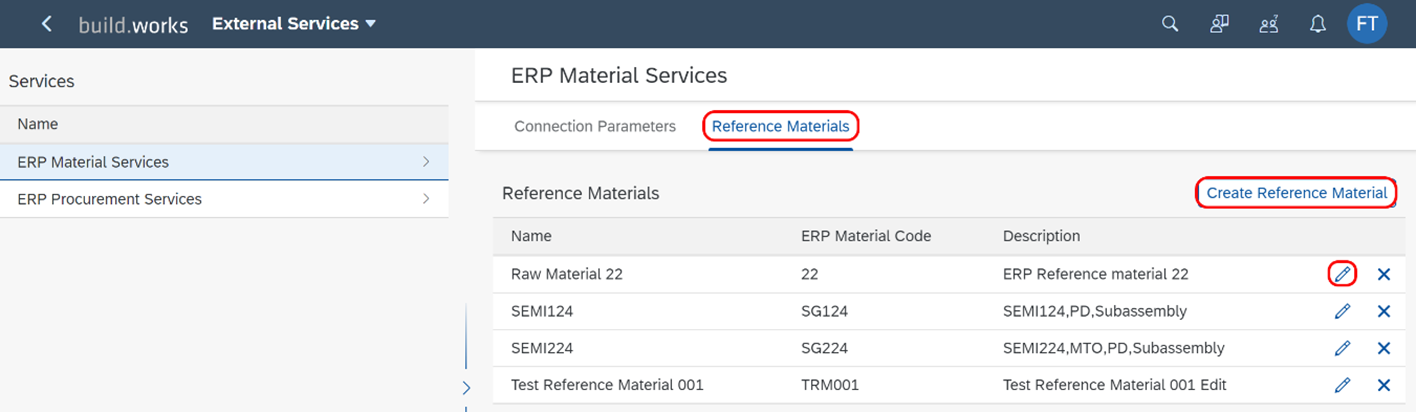The width and height of the screenshot is (1416, 412).
Task: Edit SEMI124 reference material
Action: tap(1342, 311)
